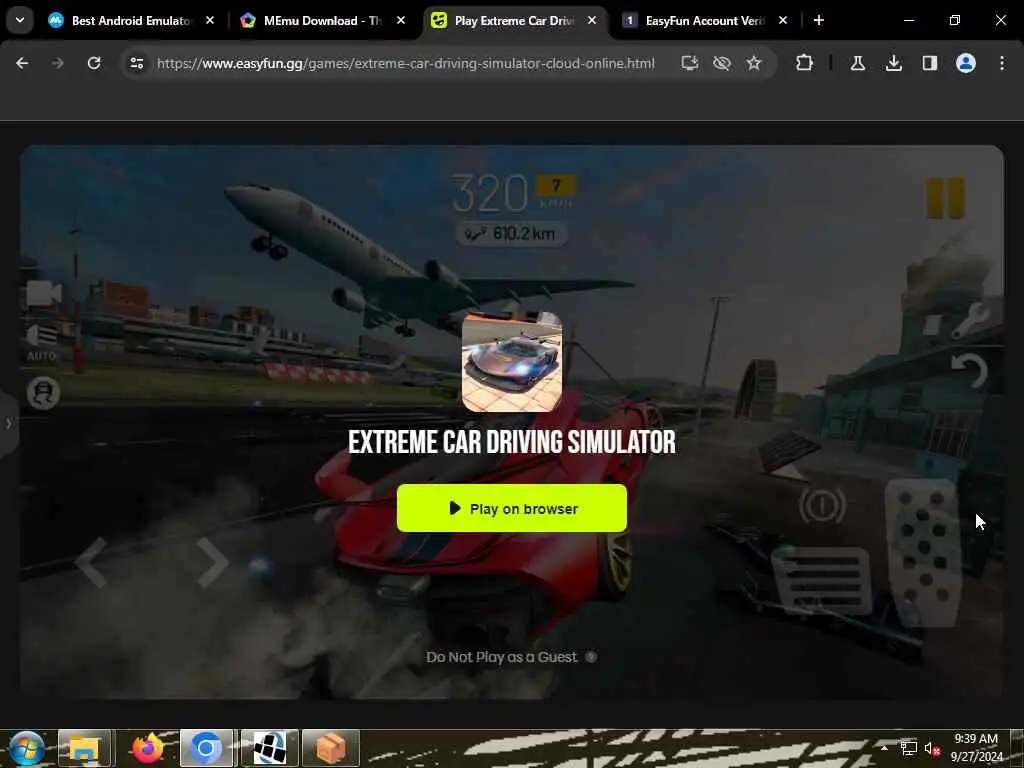Screen dimensions: 1024x768
Task: Open the user profile avatar
Action: click(x=966, y=63)
